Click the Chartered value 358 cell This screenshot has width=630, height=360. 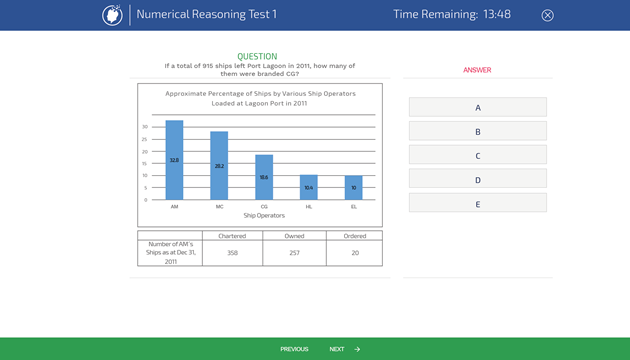pos(232,253)
